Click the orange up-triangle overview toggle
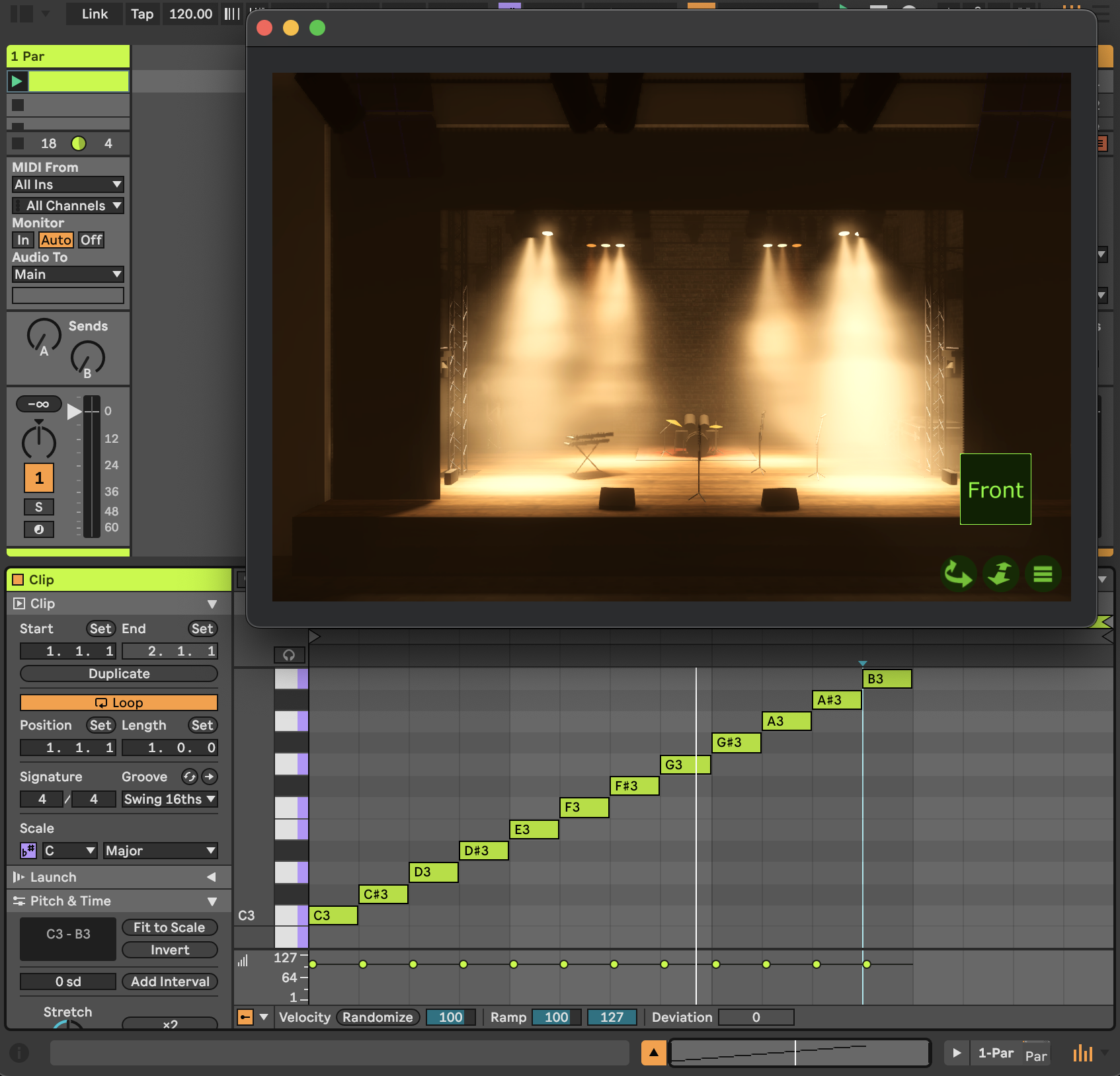Viewport: 1120px width, 1076px height. coord(654,1053)
